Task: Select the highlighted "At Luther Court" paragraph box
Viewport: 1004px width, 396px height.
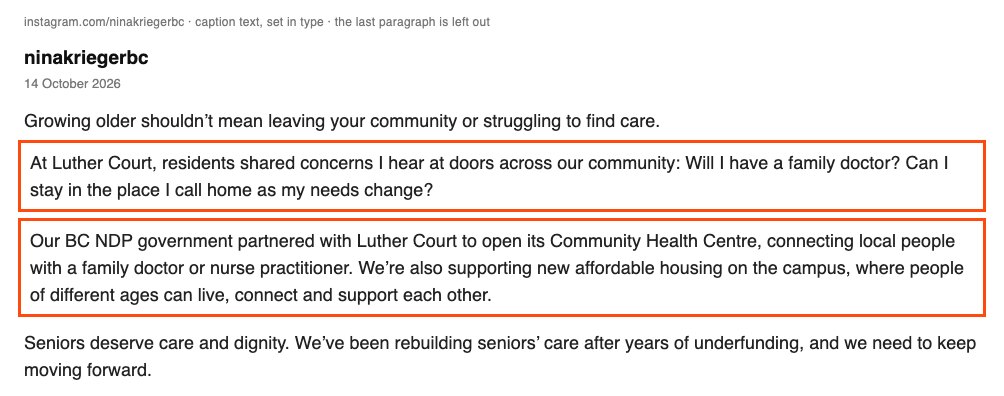Action: click(x=502, y=176)
